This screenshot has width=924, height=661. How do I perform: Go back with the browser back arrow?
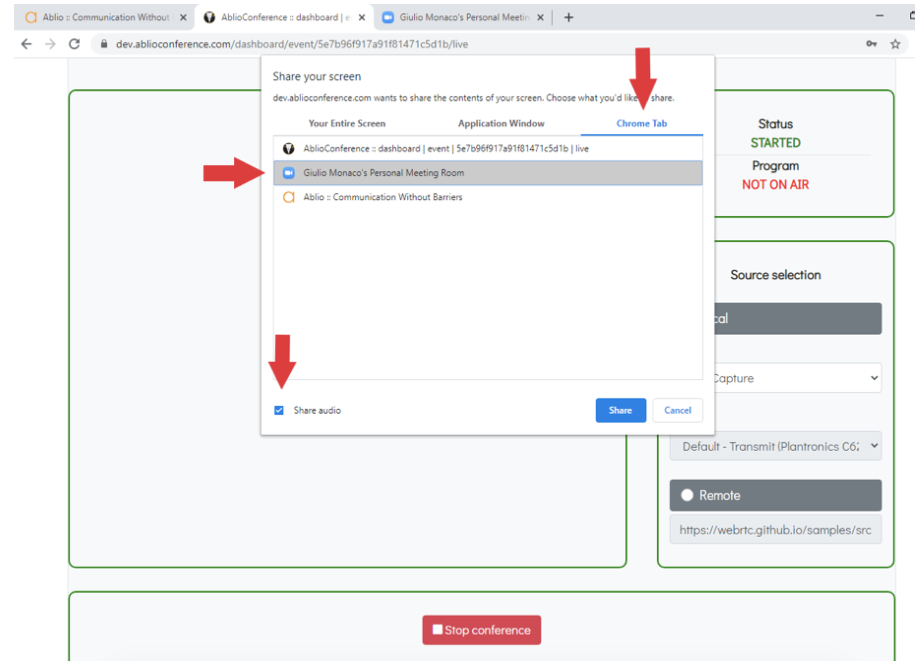click(26, 44)
